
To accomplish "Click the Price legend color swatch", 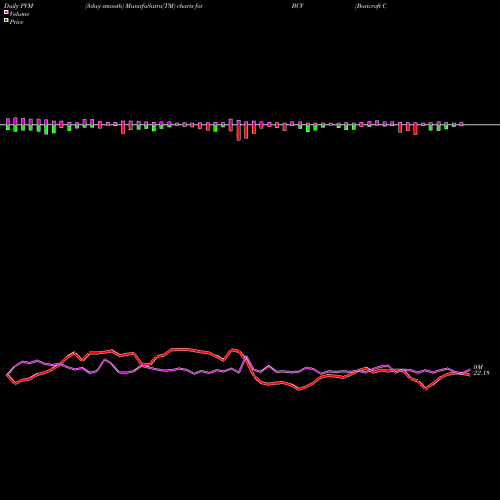I will (6, 21).
